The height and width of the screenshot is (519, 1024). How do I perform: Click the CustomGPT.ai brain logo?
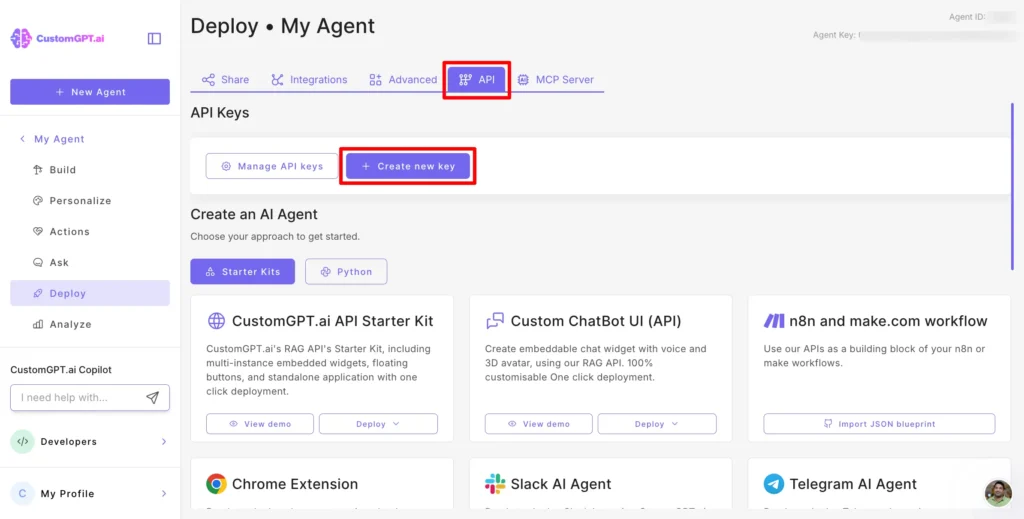pos(21,39)
